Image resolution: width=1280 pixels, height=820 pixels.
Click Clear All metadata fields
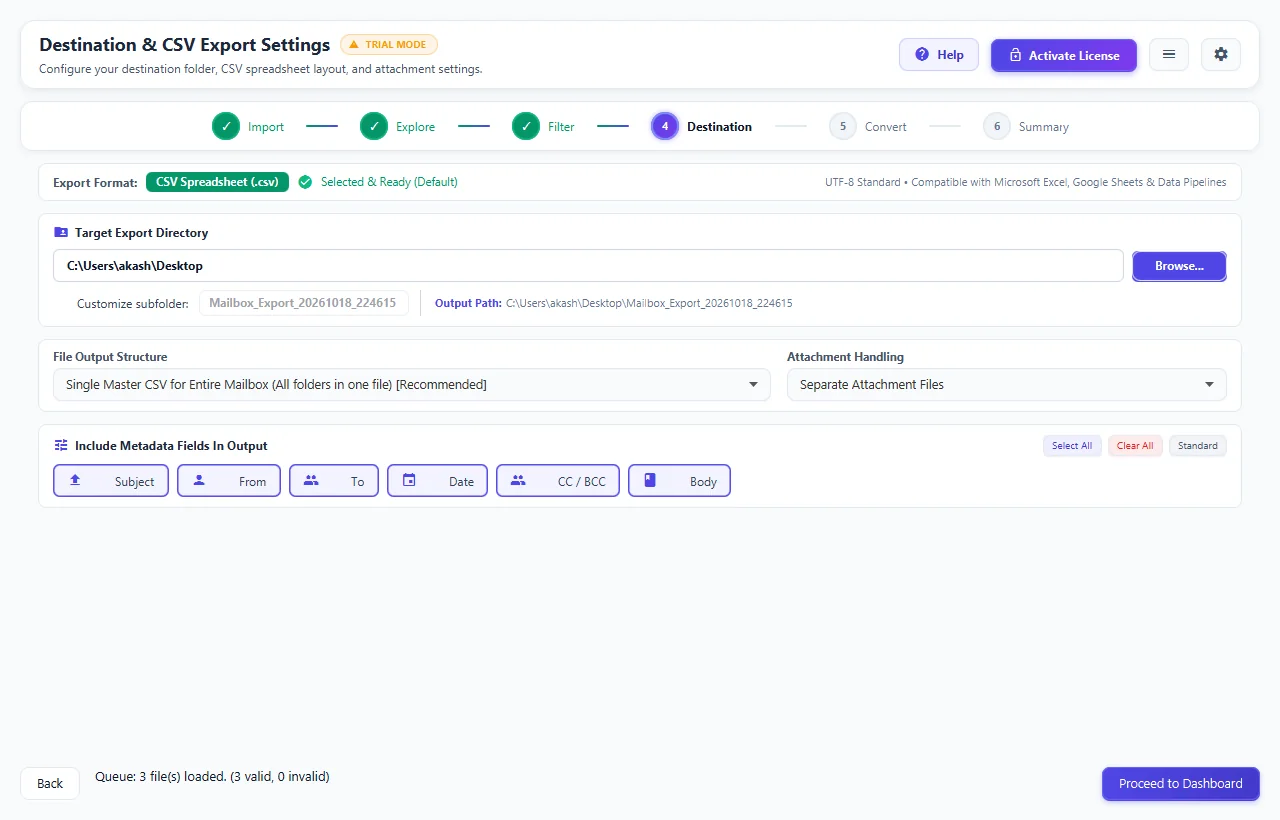(x=1135, y=446)
